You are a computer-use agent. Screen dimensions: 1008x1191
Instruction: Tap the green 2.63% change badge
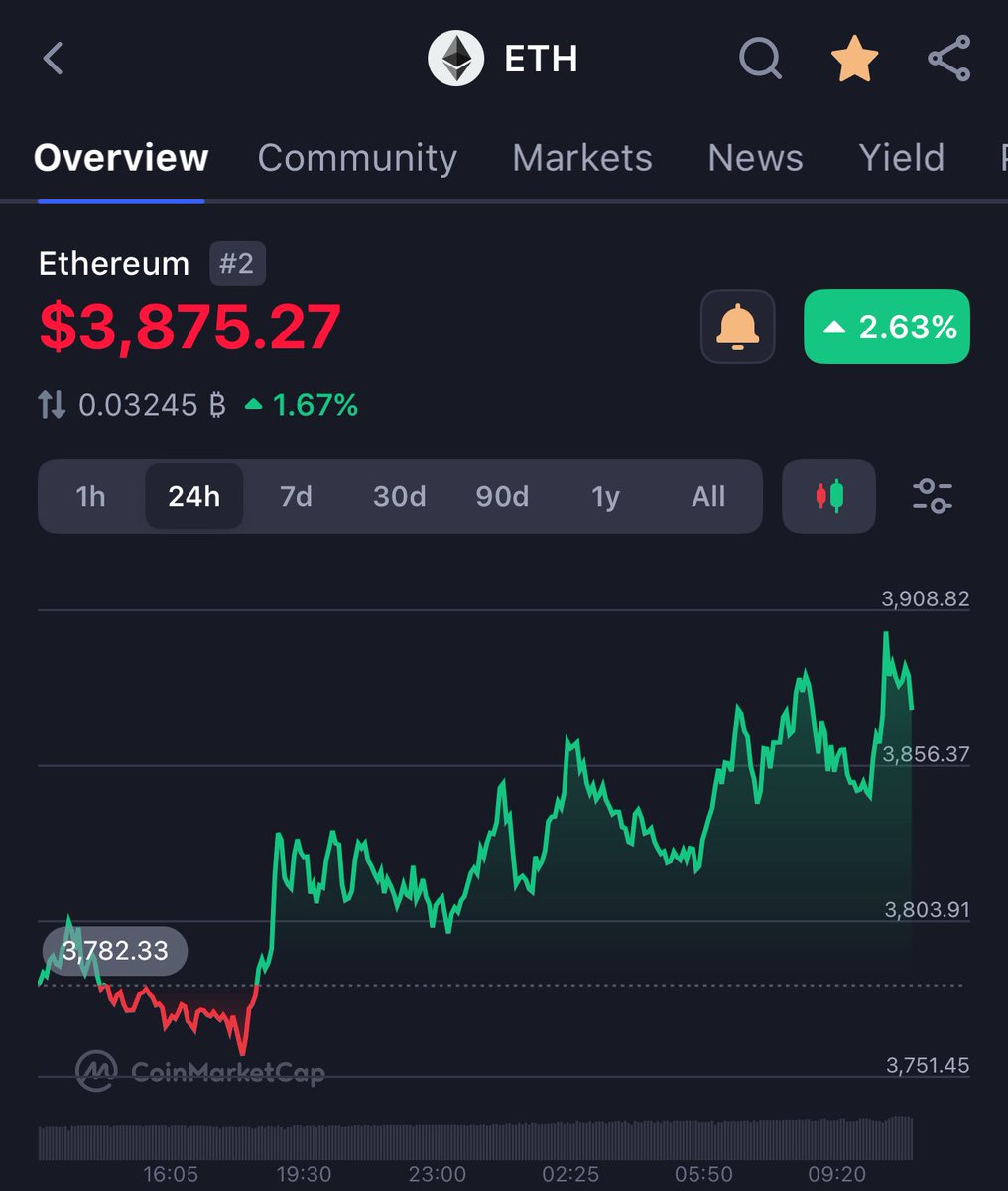tap(887, 327)
